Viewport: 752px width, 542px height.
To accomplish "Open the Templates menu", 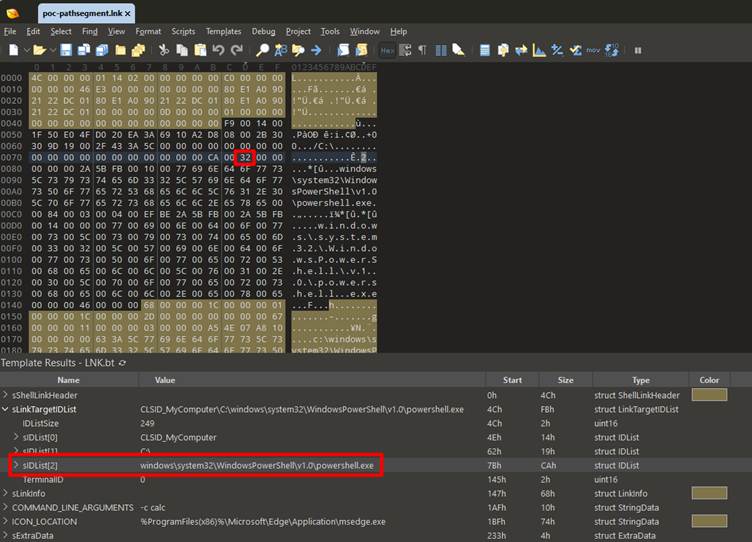I will (x=223, y=31).
